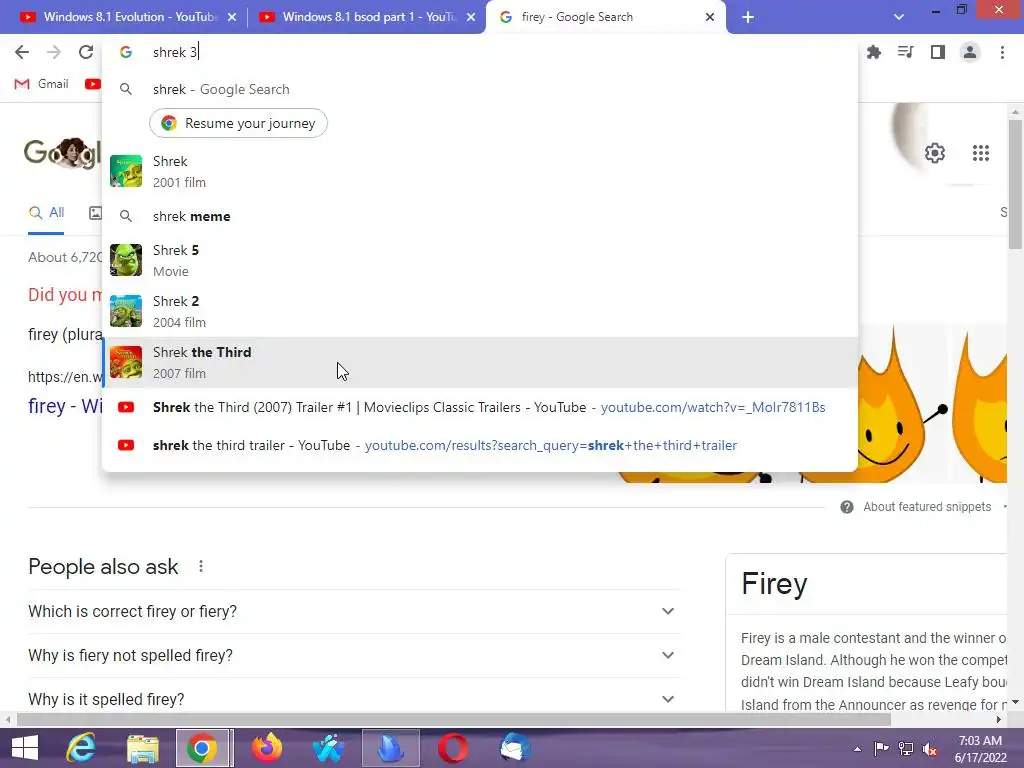Open the Windows Start button
Image resolution: width=1024 pixels, height=768 pixels.
(x=25, y=748)
